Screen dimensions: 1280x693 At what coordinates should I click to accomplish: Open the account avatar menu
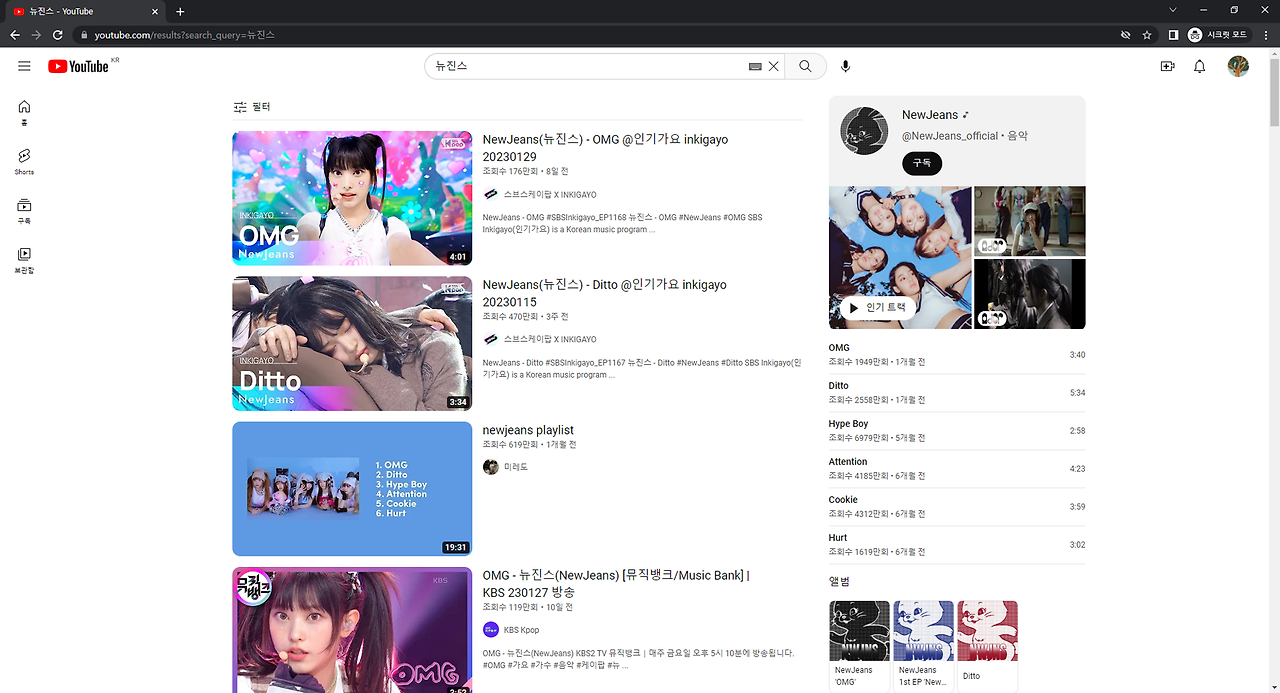pyautogui.click(x=1238, y=66)
